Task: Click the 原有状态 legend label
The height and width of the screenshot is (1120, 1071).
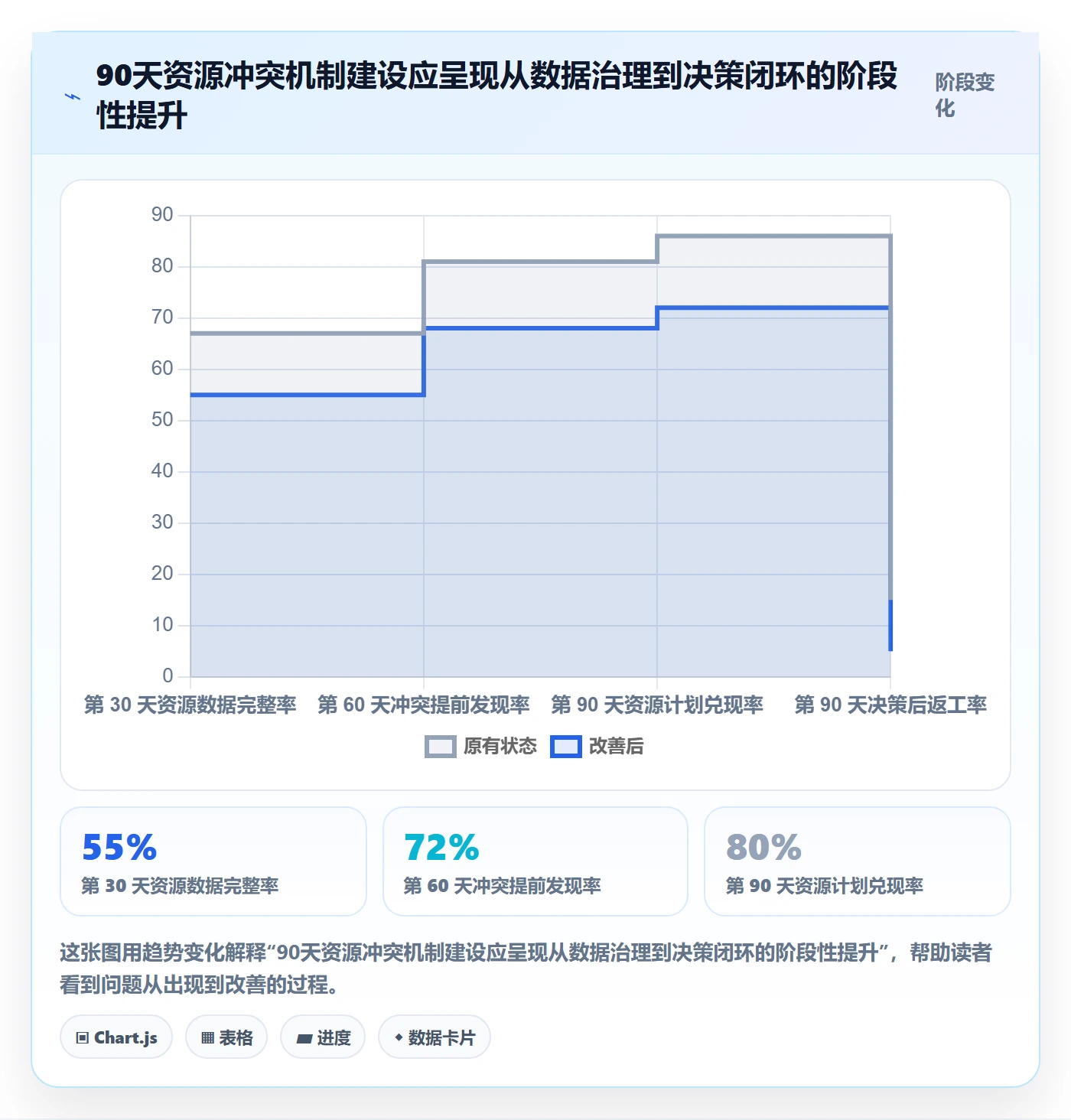Action: point(500,747)
